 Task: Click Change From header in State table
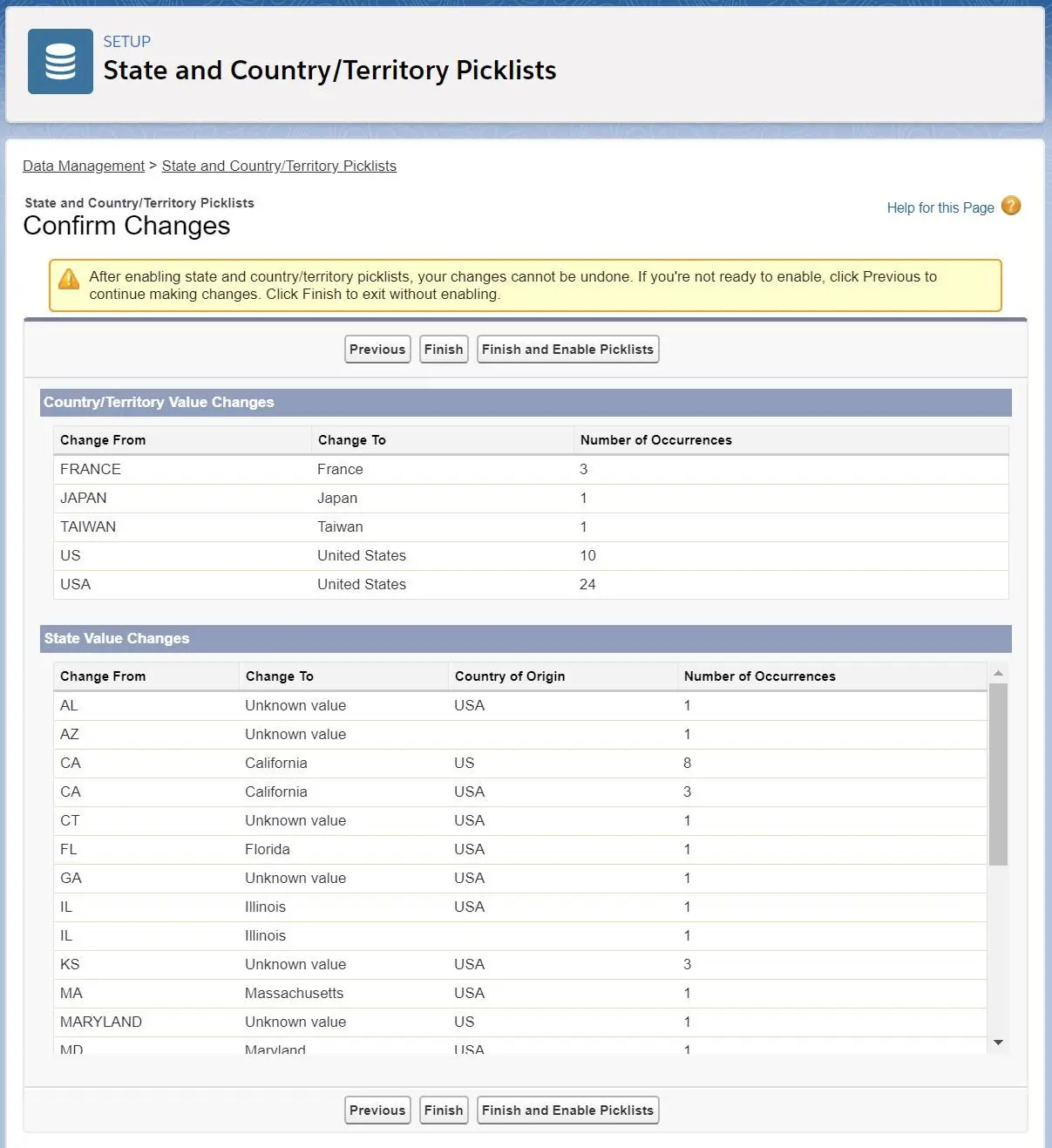click(x=103, y=676)
